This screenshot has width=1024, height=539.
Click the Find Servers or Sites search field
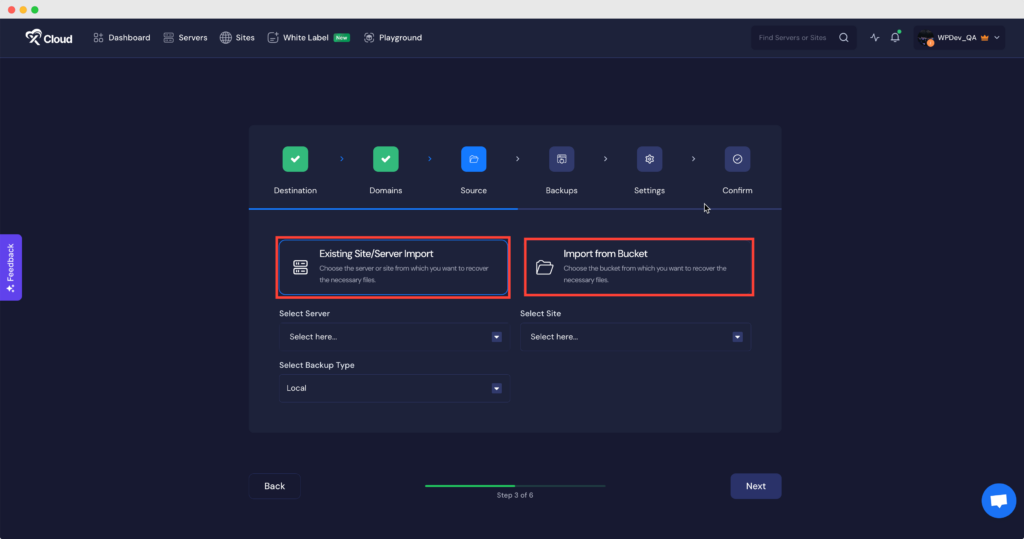coord(795,38)
